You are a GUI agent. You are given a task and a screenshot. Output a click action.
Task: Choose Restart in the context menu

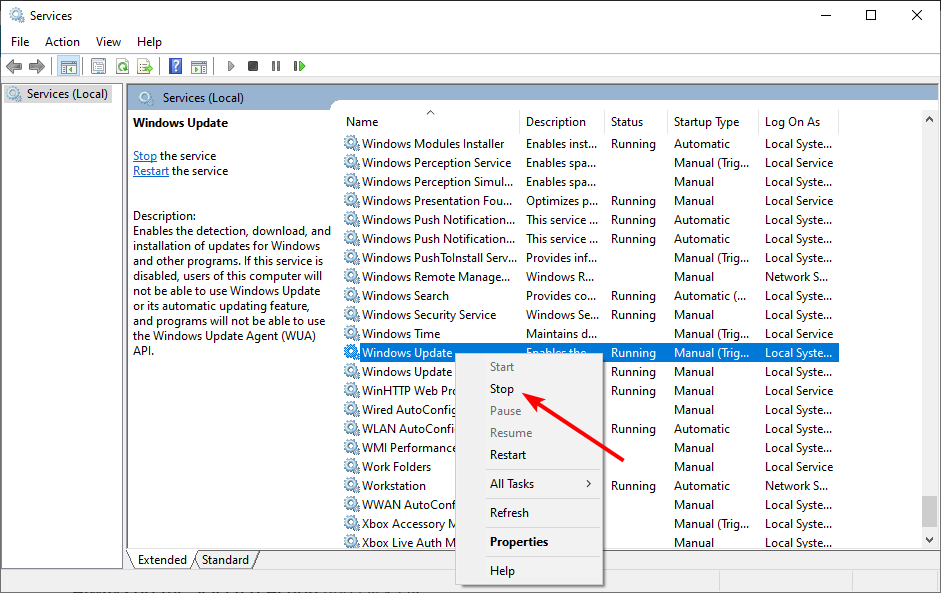coord(508,455)
